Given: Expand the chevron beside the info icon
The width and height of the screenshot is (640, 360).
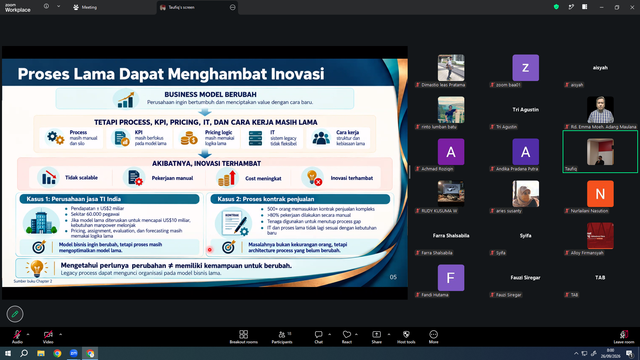Looking at the screenshot, I should point(58,7).
